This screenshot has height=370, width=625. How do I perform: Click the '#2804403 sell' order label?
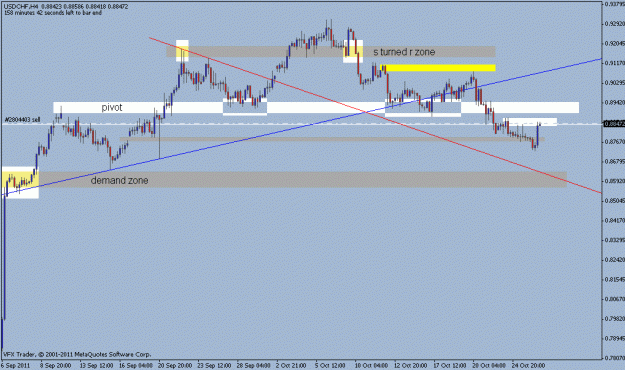coord(22,119)
